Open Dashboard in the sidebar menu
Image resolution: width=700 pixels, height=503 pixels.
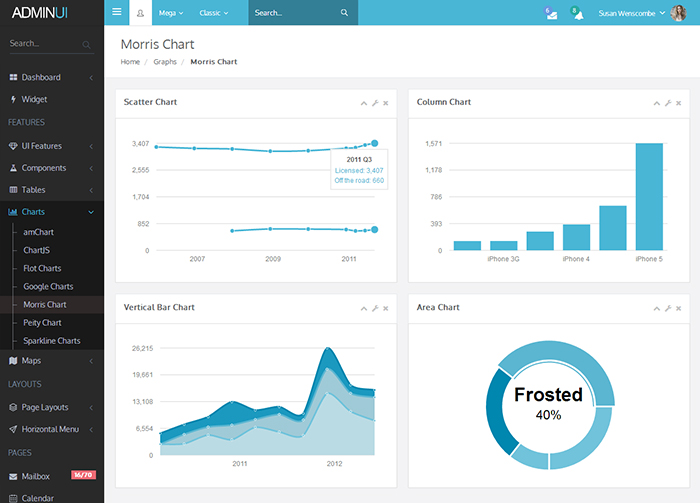click(x=41, y=77)
